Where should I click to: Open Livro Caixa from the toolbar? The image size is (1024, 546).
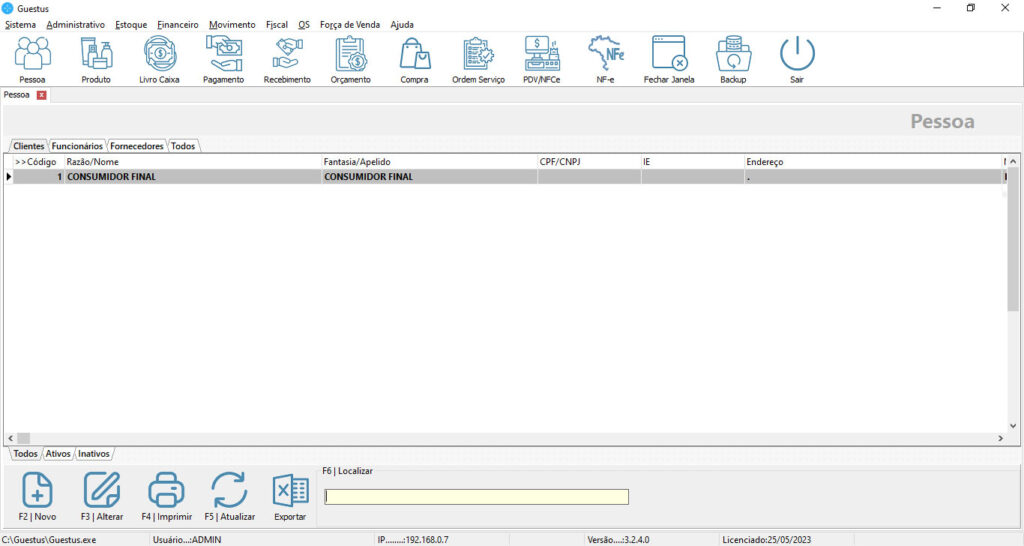160,58
